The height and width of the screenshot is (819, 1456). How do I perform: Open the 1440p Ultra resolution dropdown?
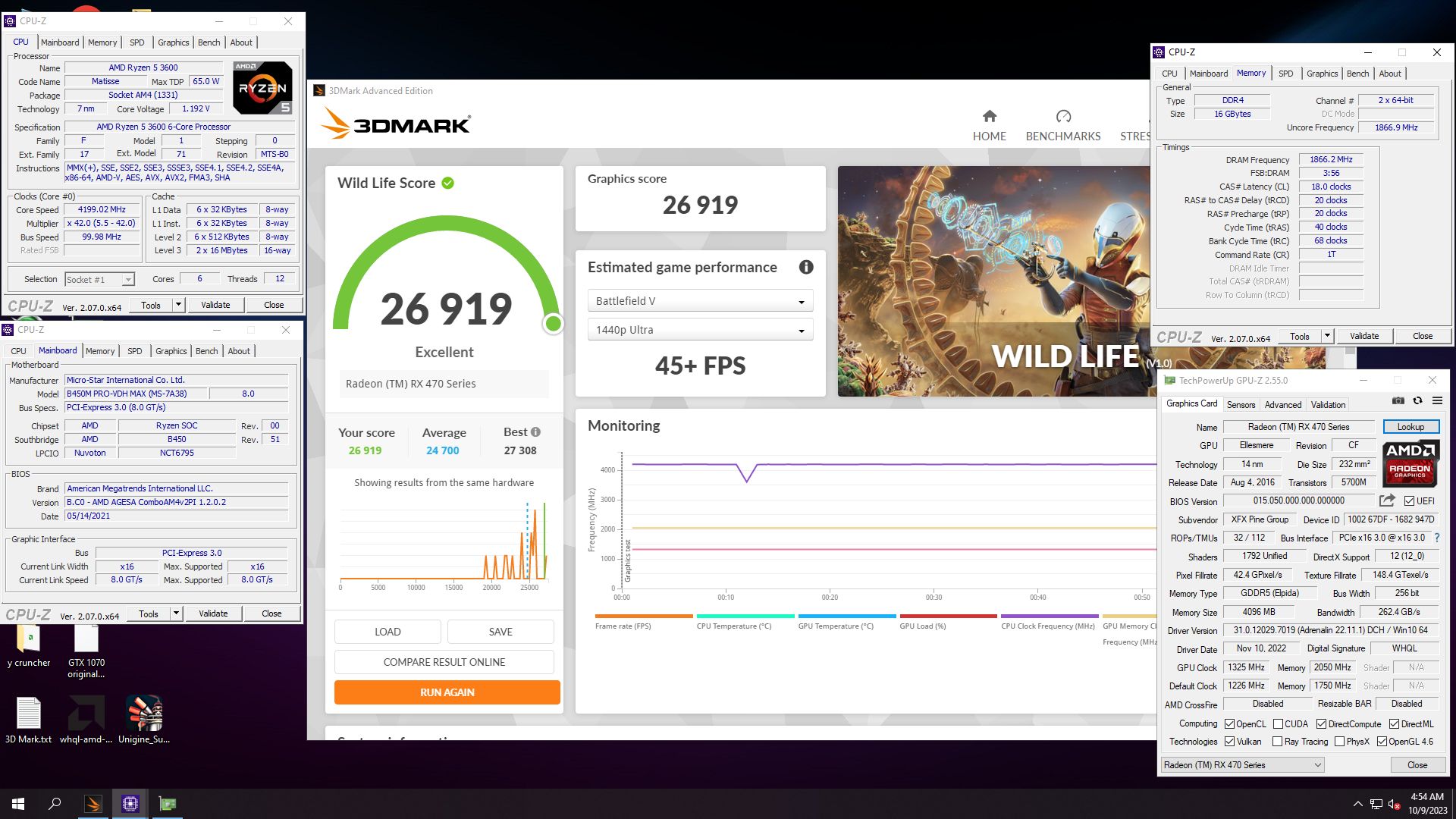(700, 330)
